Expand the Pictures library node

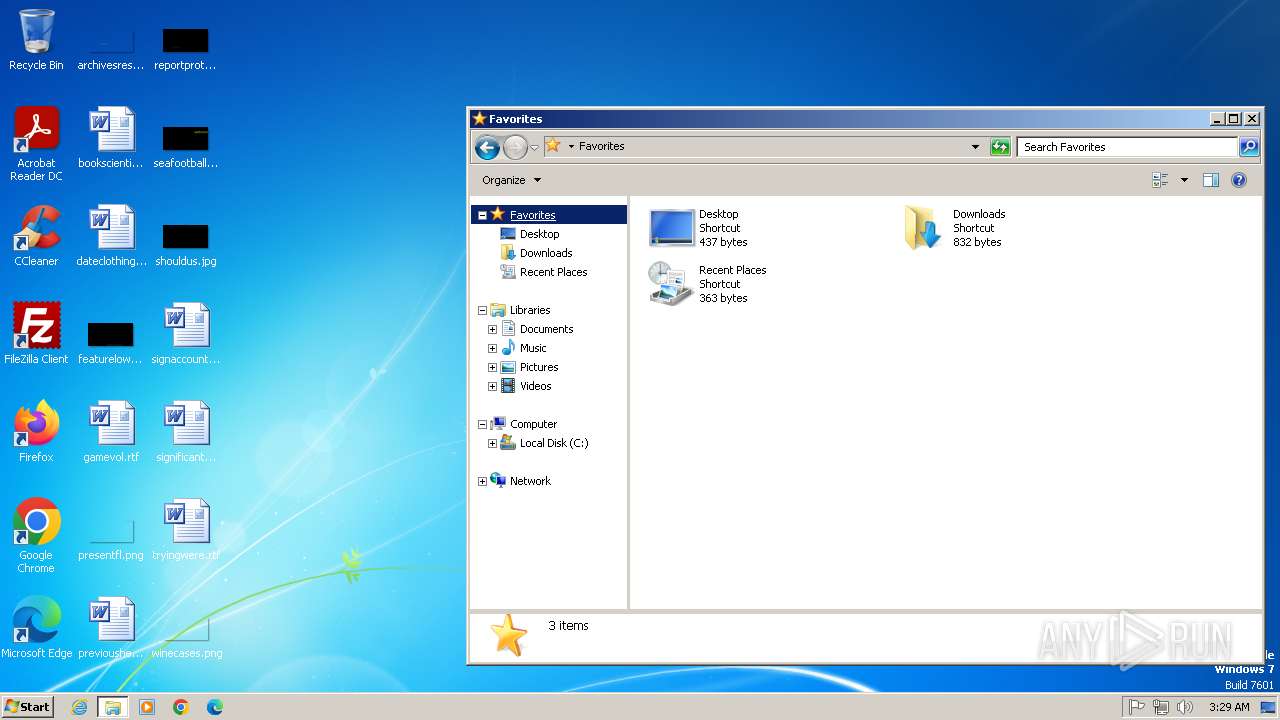(x=492, y=367)
